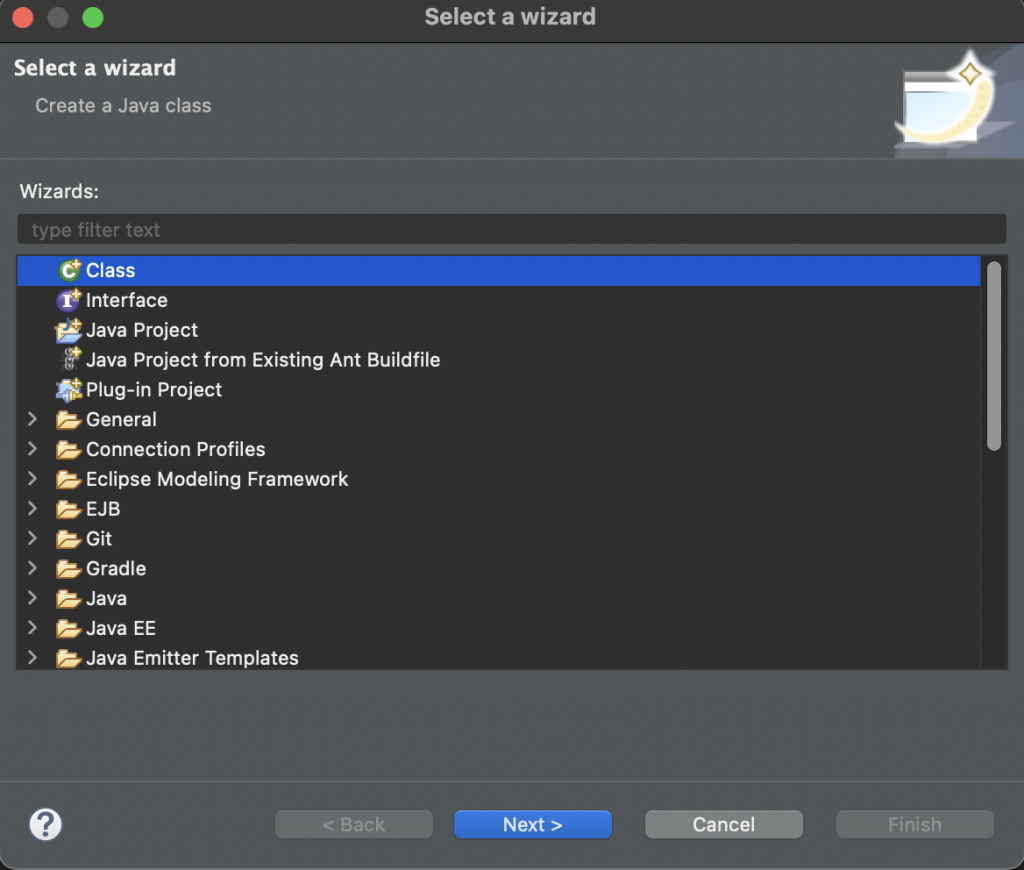1024x870 pixels.
Task: Select the Eclipse Modeling Framework label
Action: 217,479
